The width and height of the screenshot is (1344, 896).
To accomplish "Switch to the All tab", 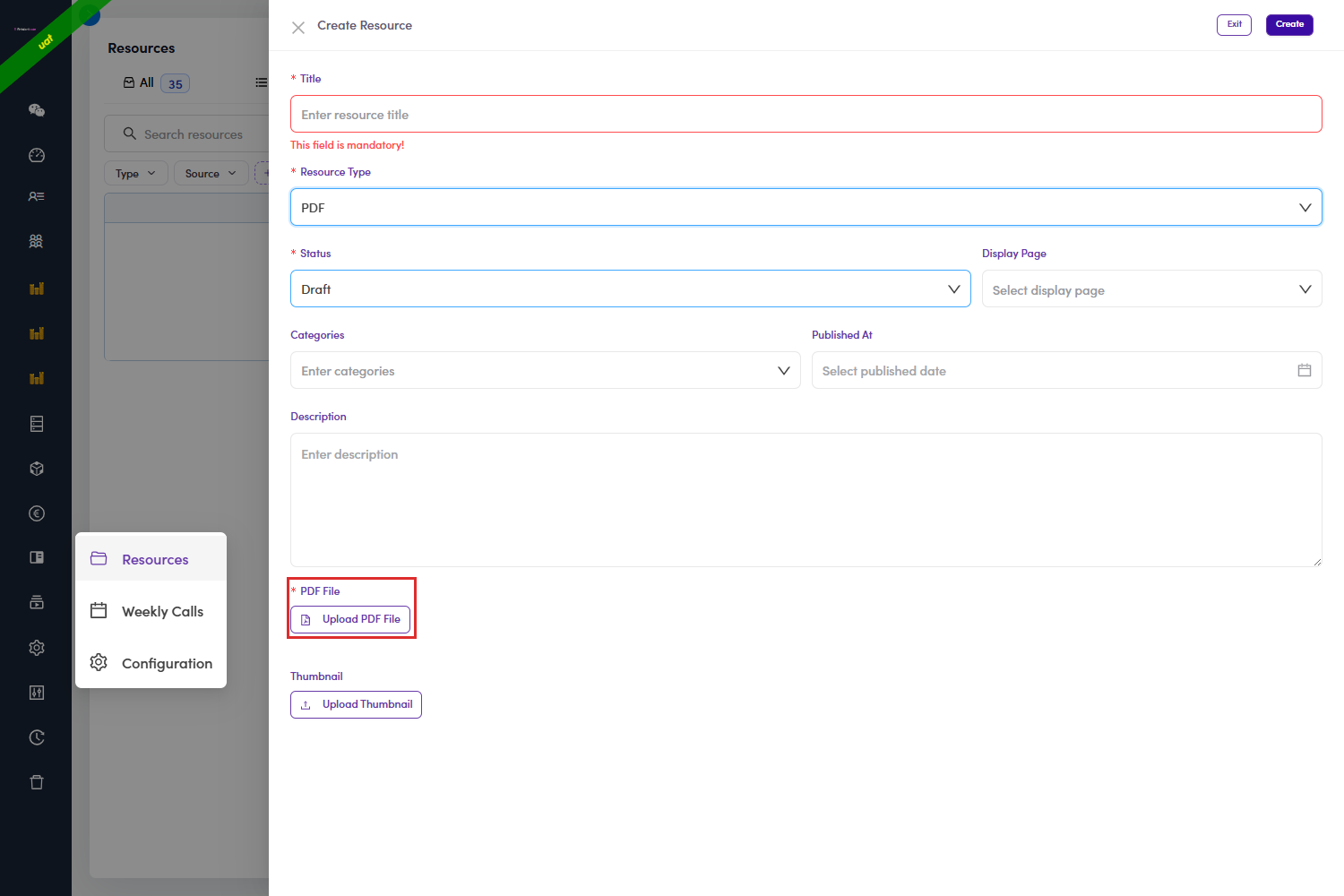I will click(x=156, y=82).
